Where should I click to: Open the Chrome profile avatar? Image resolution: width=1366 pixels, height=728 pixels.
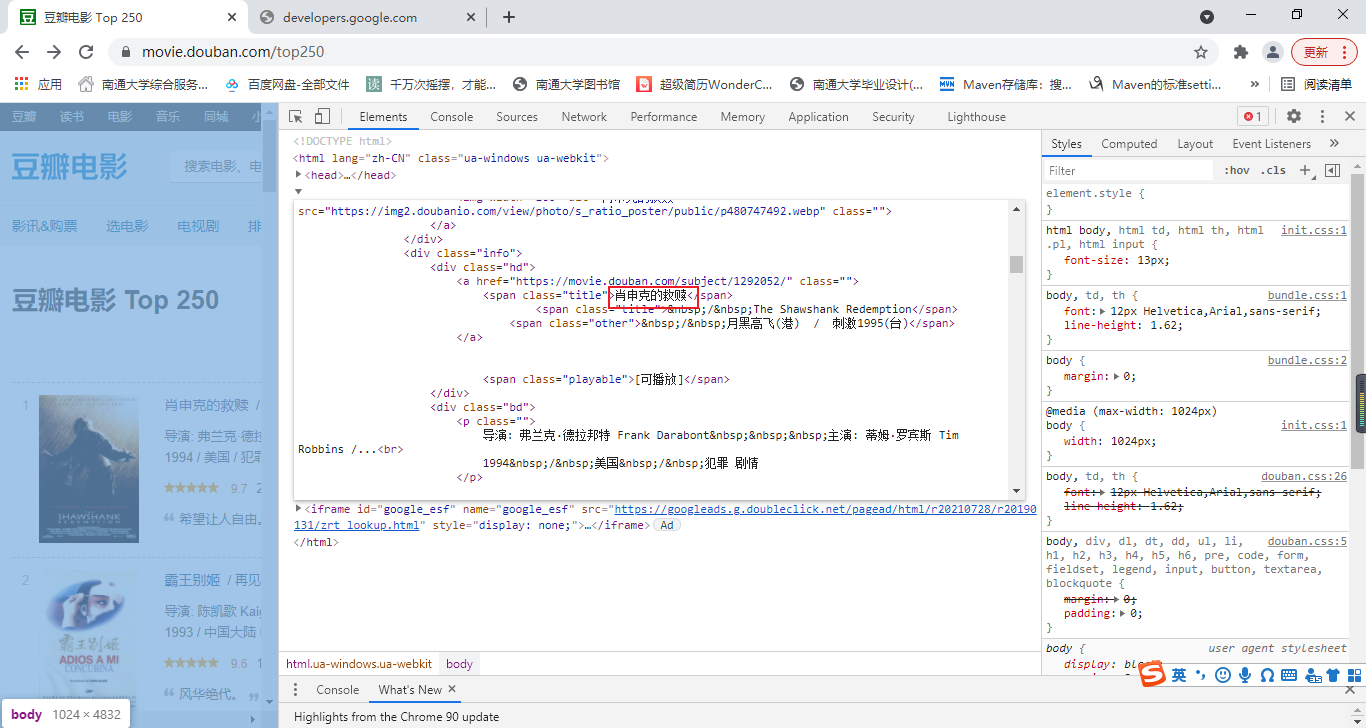pos(1272,52)
